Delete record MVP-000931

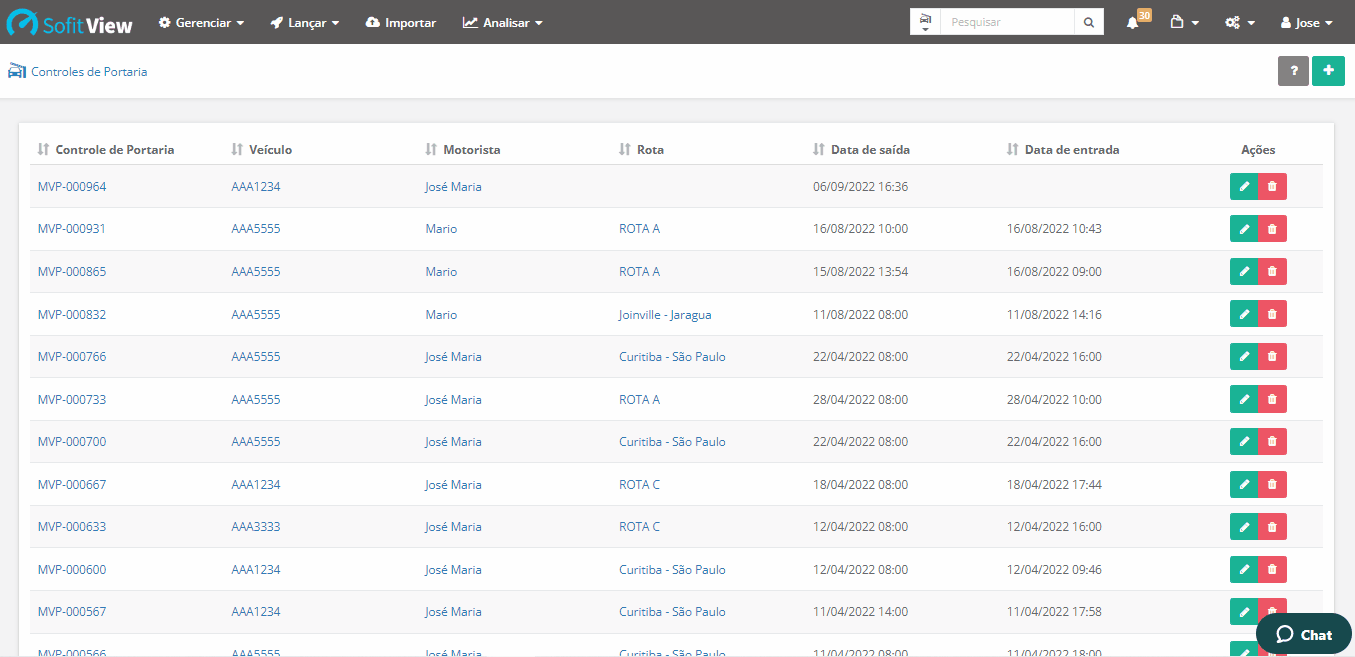pos(1272,229)
